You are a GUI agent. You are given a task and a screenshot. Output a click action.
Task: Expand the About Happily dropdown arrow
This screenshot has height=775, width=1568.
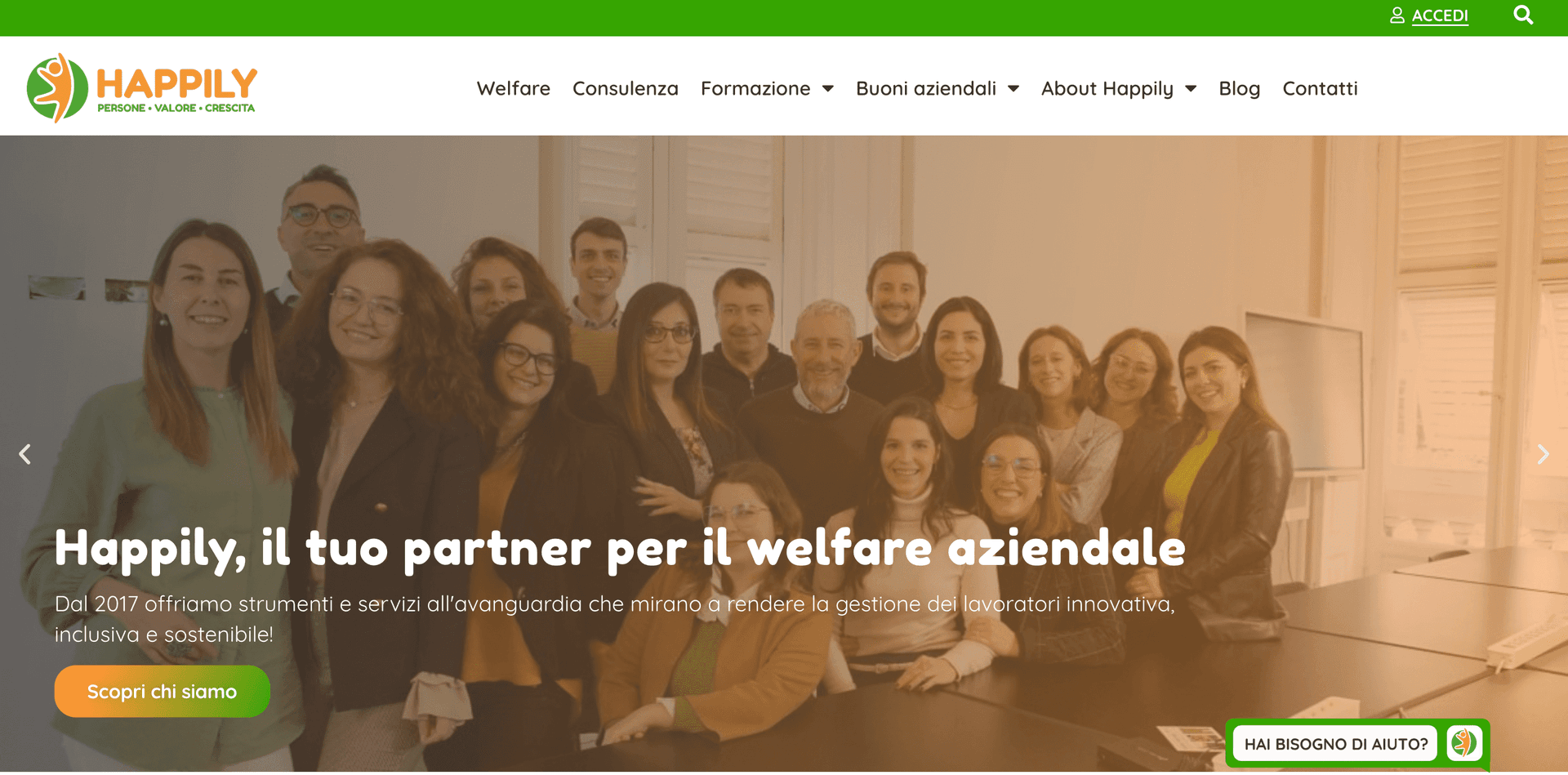pyautogui.click(x=1191, y=88)
